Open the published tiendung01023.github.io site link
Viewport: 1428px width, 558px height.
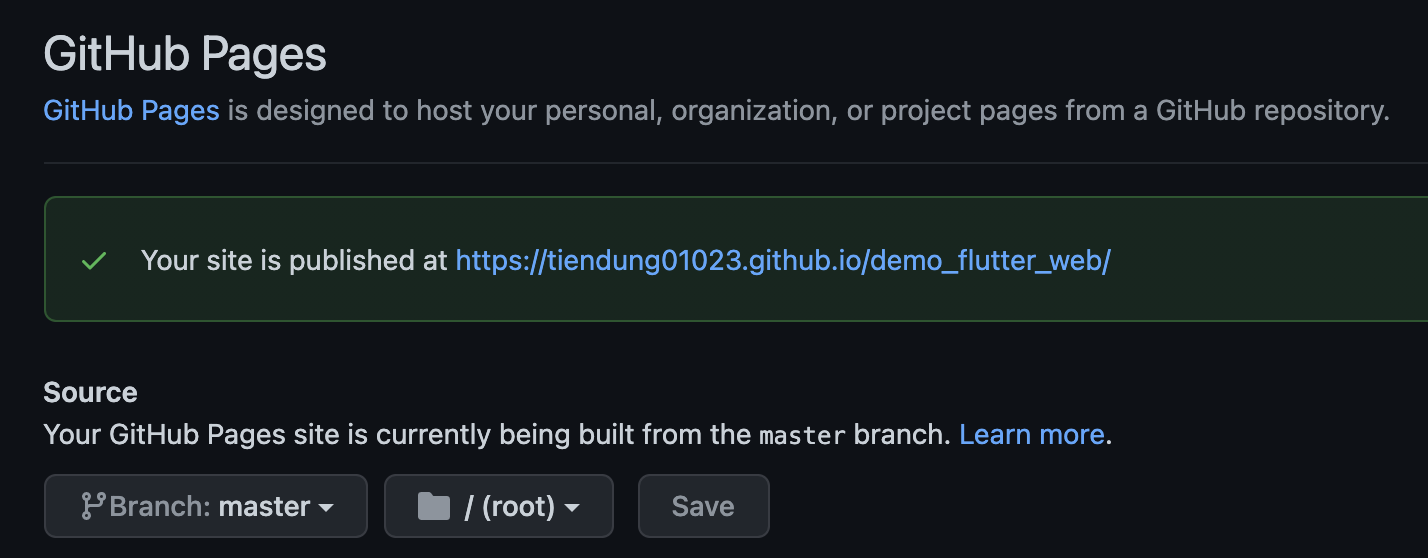[783, 261]
